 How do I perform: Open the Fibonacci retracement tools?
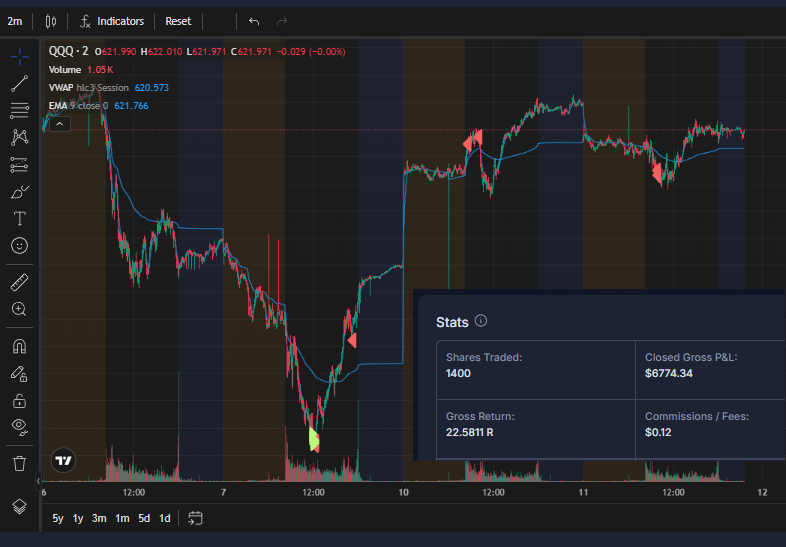point(20,110)
